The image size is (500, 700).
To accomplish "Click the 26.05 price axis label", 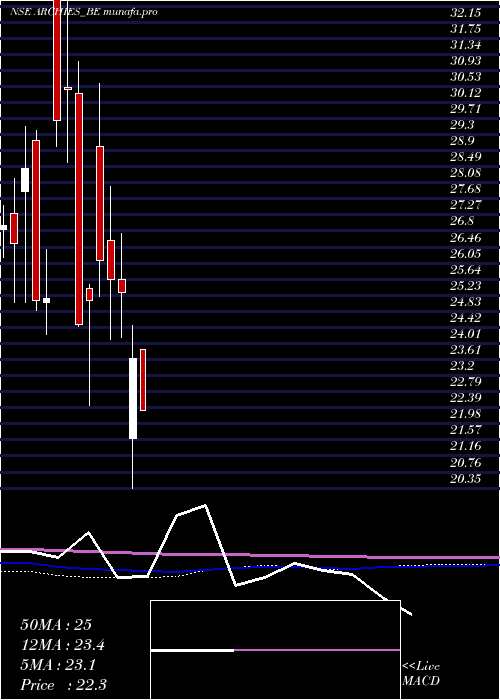I will point(465,254).
